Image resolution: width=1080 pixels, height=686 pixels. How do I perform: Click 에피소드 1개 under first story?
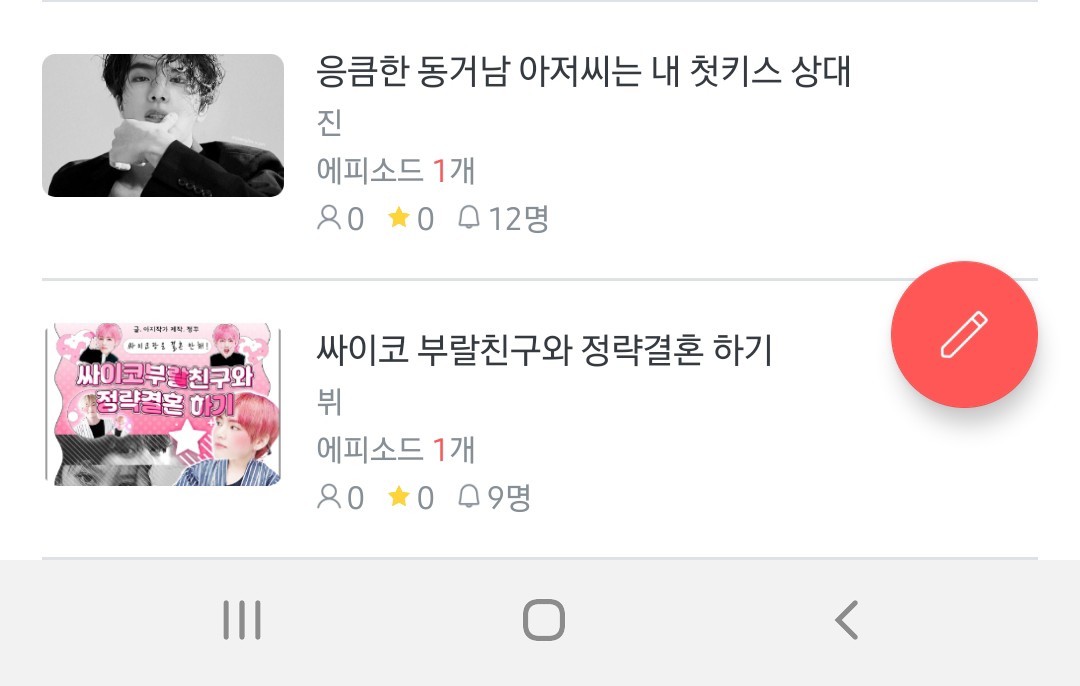click(x=396, y=170)
